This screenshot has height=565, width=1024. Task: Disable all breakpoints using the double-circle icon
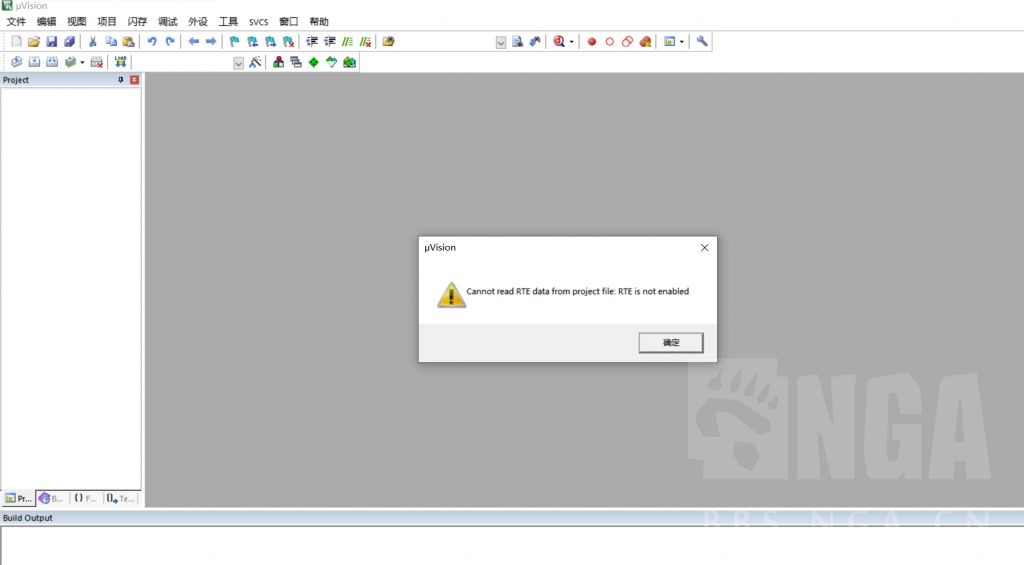pyautogui.click(x=628, y=42)
